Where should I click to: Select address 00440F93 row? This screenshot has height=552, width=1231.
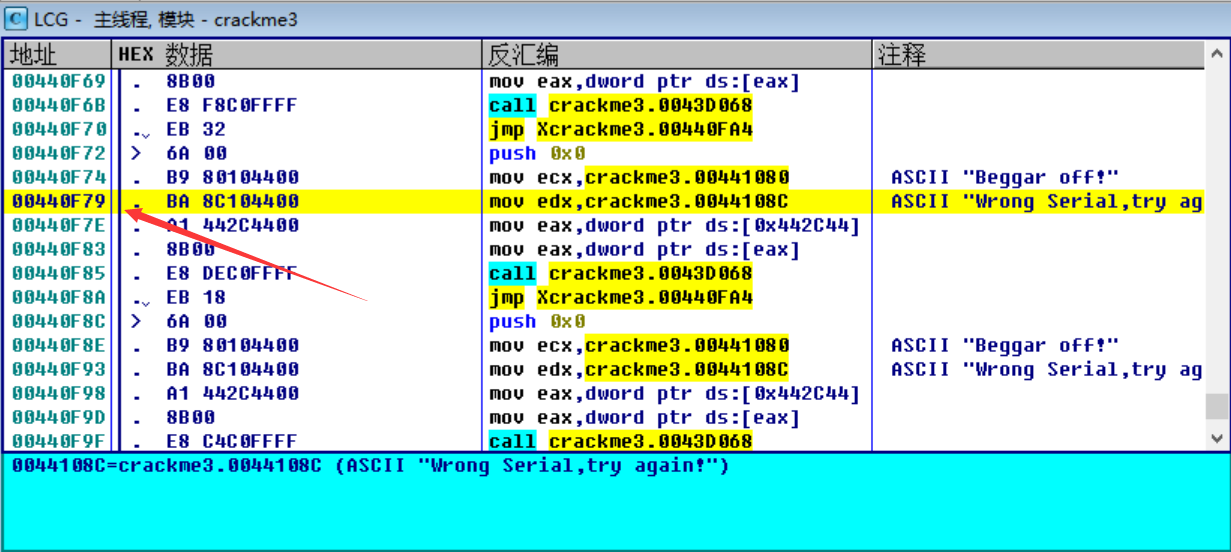click(x=58, y=369)
